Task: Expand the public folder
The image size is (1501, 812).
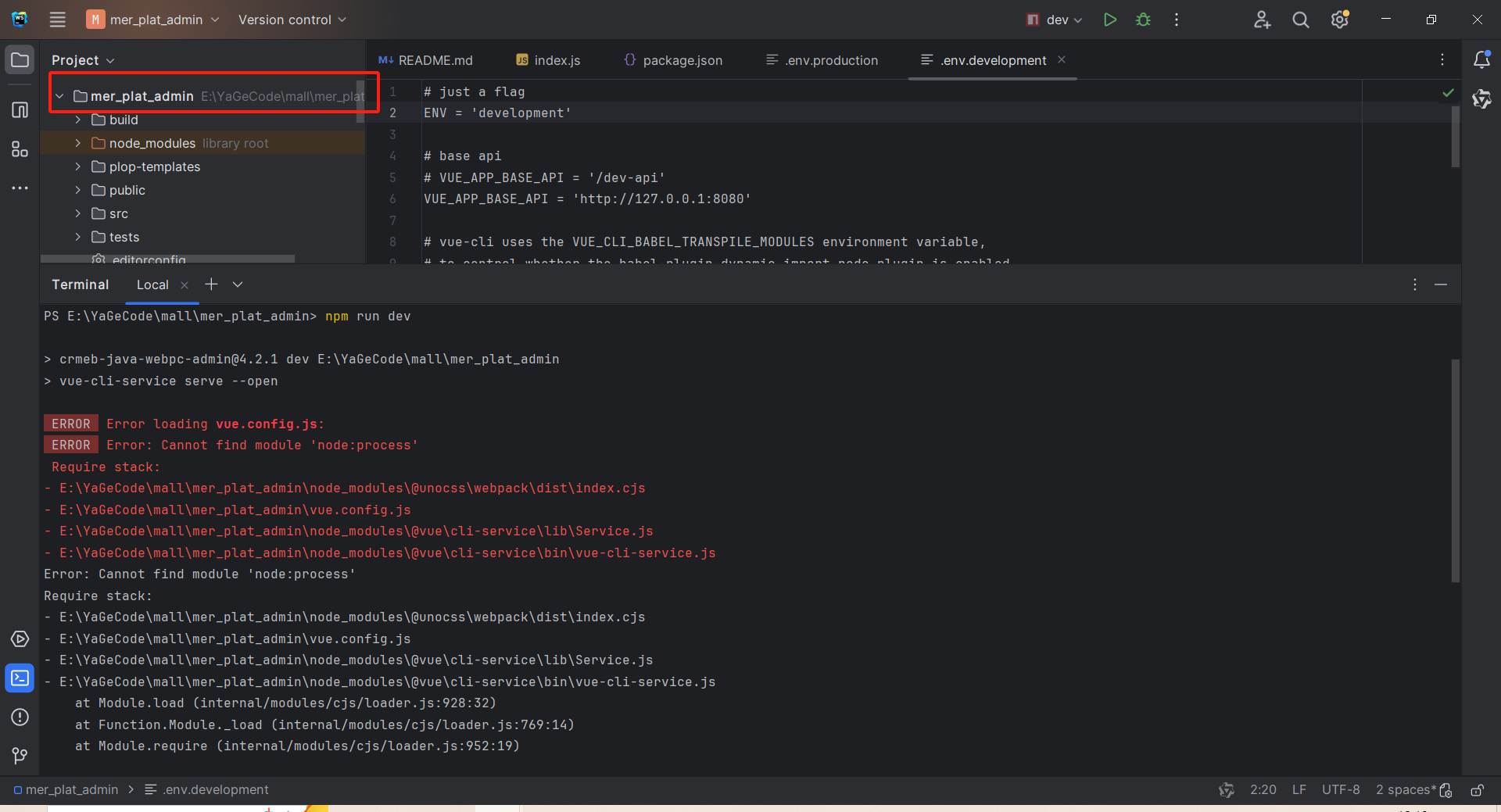Action: tap(77, 190)
